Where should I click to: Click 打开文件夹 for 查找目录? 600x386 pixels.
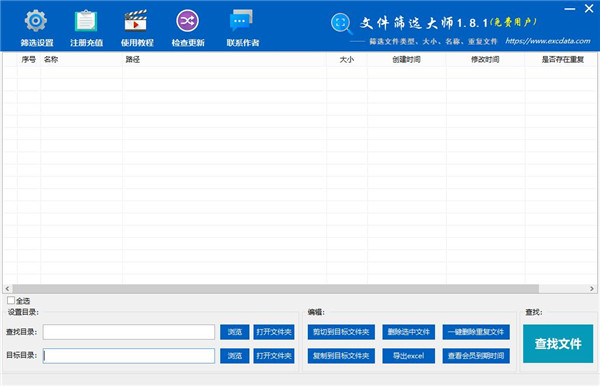pyautogui.click(x=274, y=332)
